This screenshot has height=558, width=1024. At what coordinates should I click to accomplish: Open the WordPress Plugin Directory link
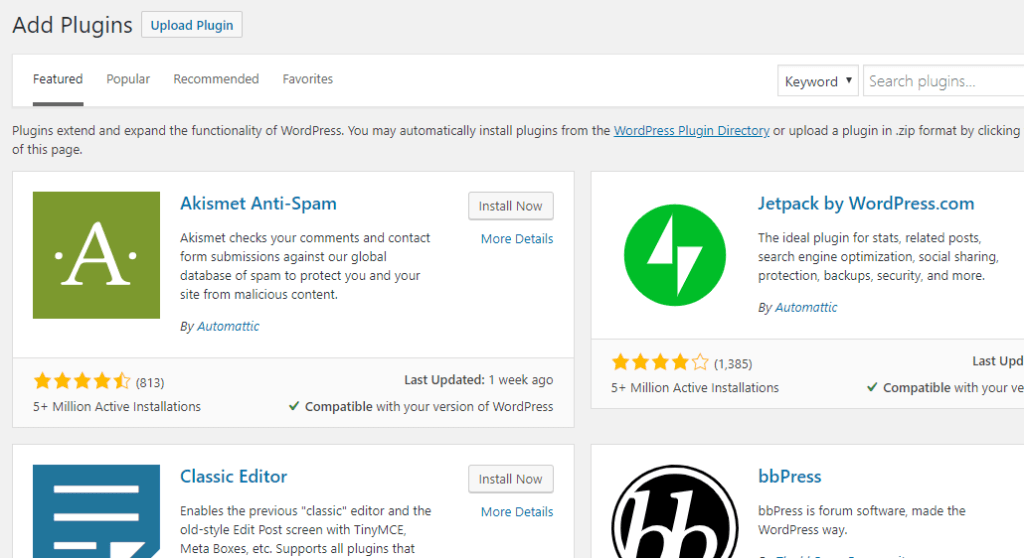(x=691, y=131)
